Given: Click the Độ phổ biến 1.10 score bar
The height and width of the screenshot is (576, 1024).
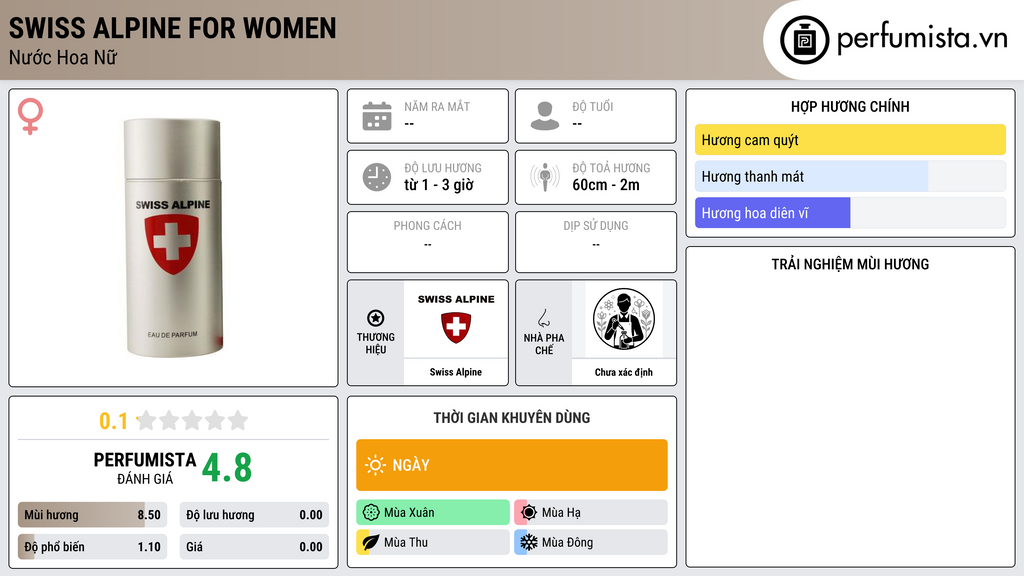Looking at the screenshot, I should point(92,547).
